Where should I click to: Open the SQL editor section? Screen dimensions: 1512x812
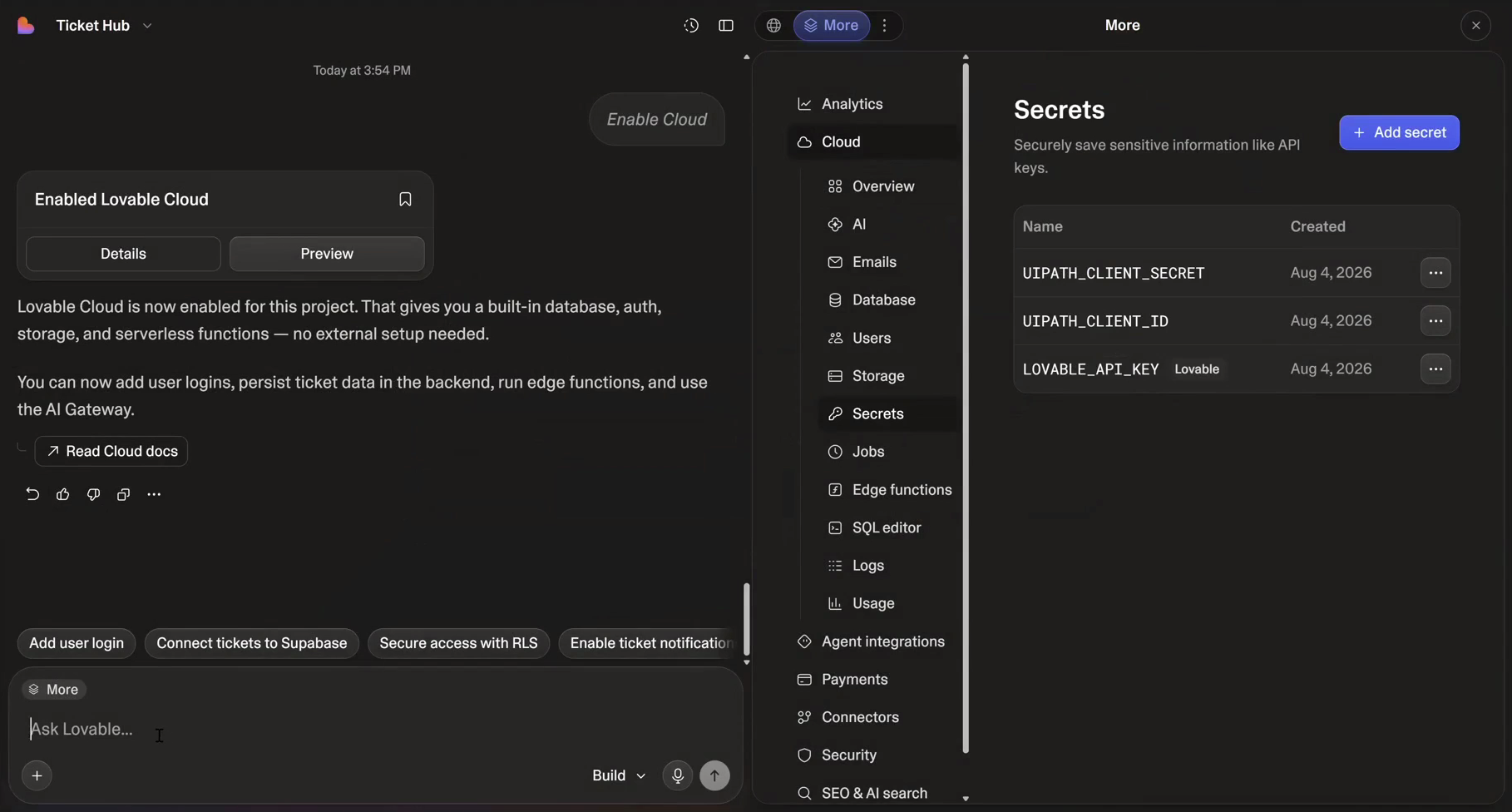[x=888, y=528]
